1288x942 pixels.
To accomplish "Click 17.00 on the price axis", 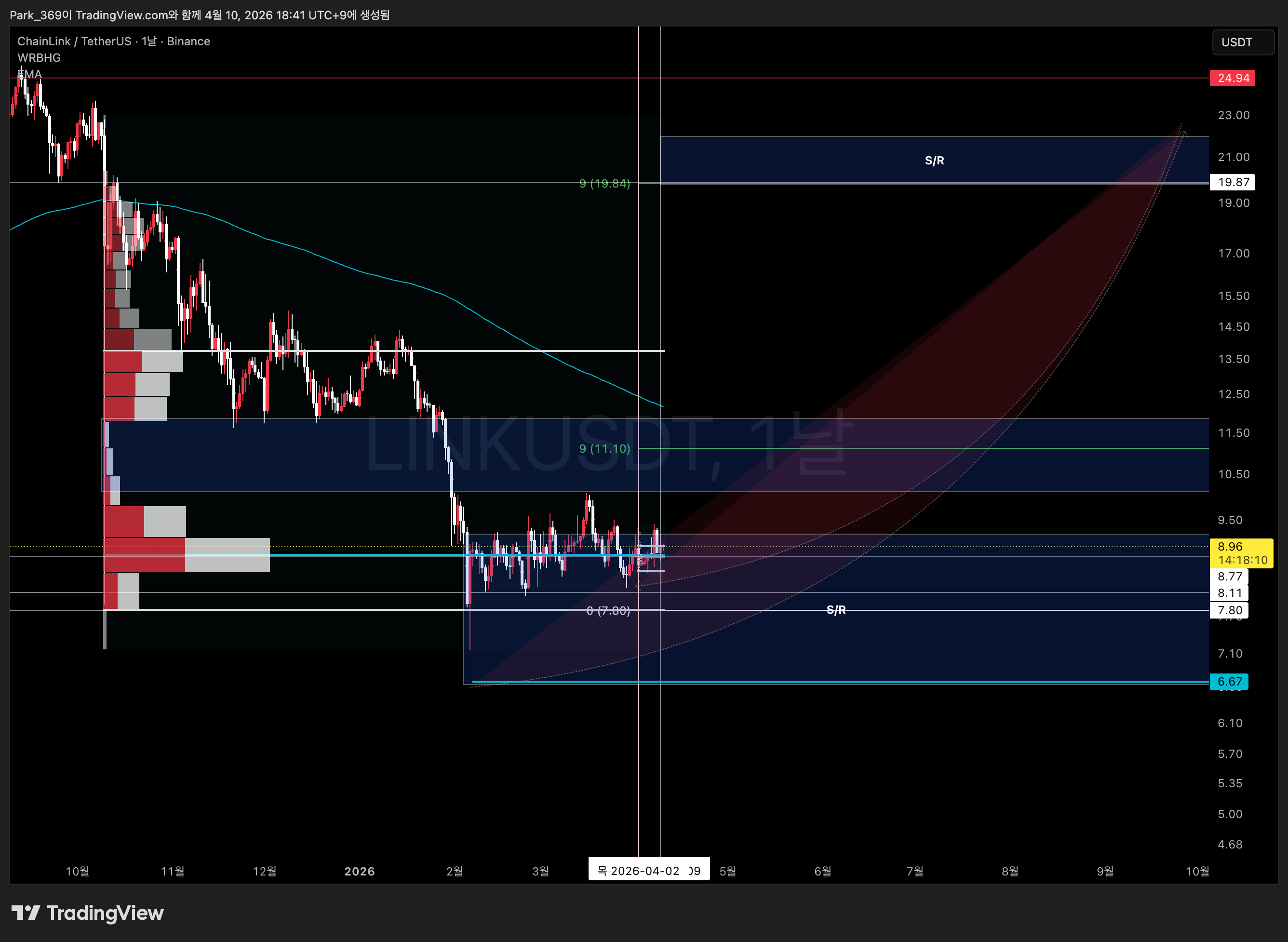I will point(1233,253).
